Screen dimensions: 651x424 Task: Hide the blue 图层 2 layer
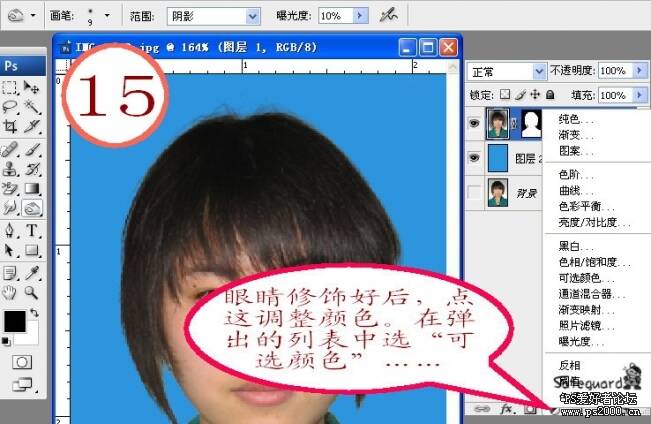tap(475, 159)
